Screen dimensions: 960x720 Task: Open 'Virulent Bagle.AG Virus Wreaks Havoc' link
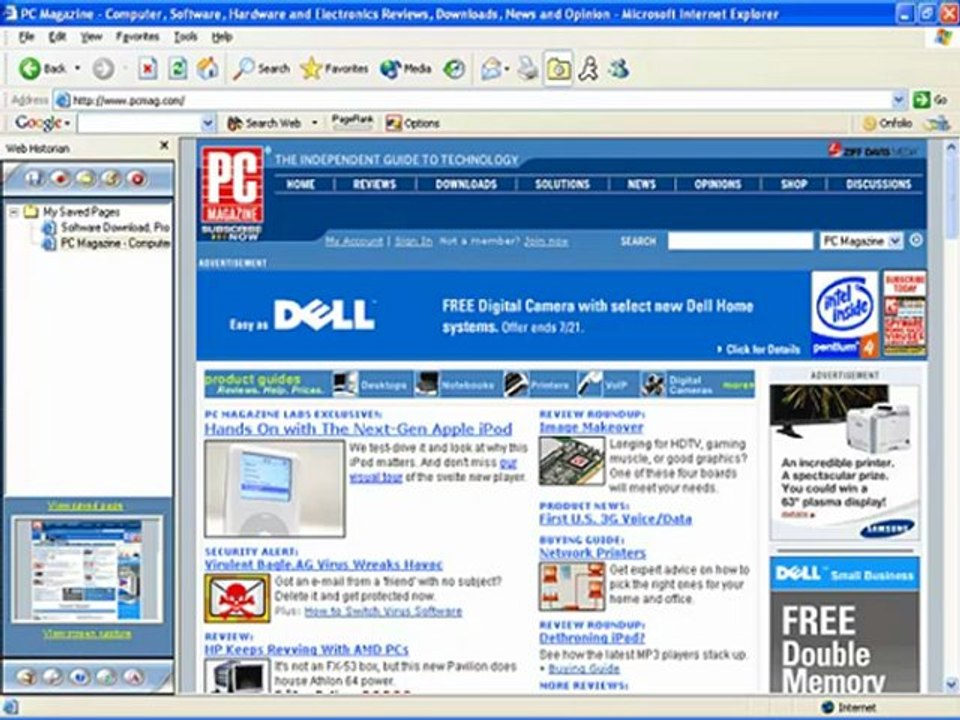[x=323, y=564]
